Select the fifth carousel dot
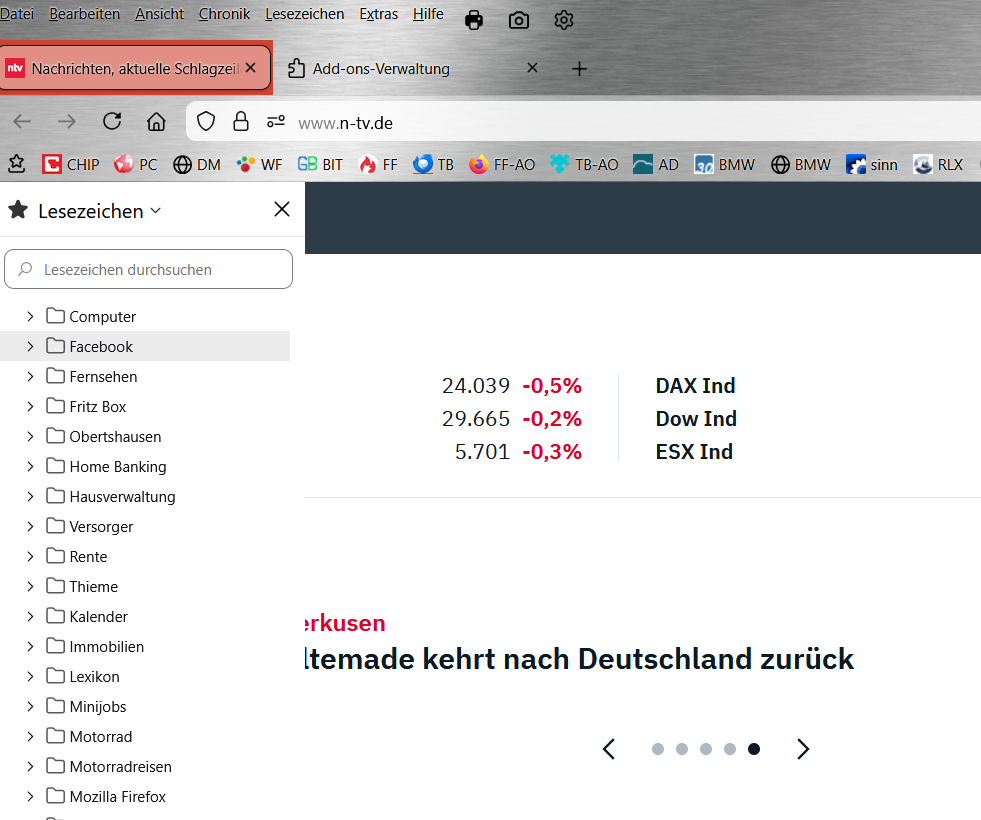This screenshot has height=820, width=981. [754, 749]
